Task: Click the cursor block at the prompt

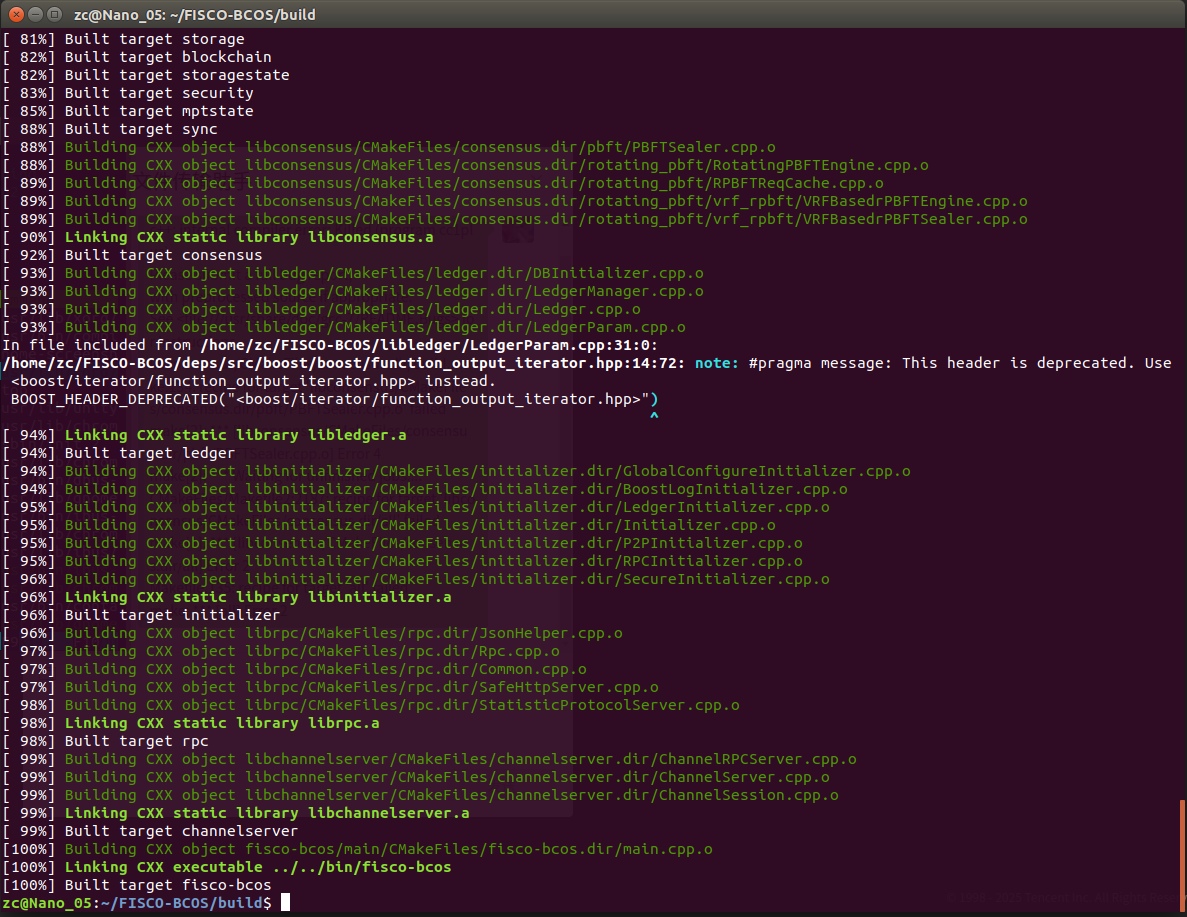Action: 285,903
